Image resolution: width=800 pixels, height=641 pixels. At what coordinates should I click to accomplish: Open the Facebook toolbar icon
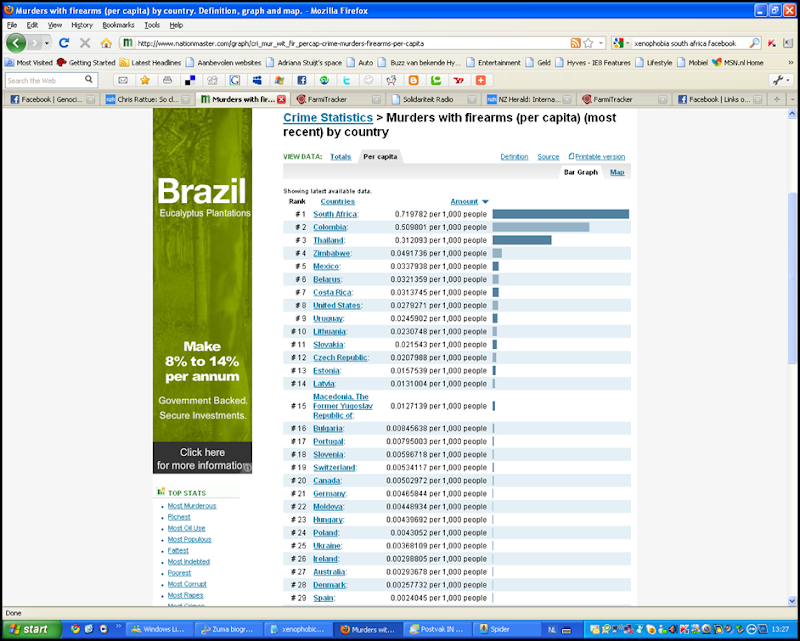click(302, 80)
